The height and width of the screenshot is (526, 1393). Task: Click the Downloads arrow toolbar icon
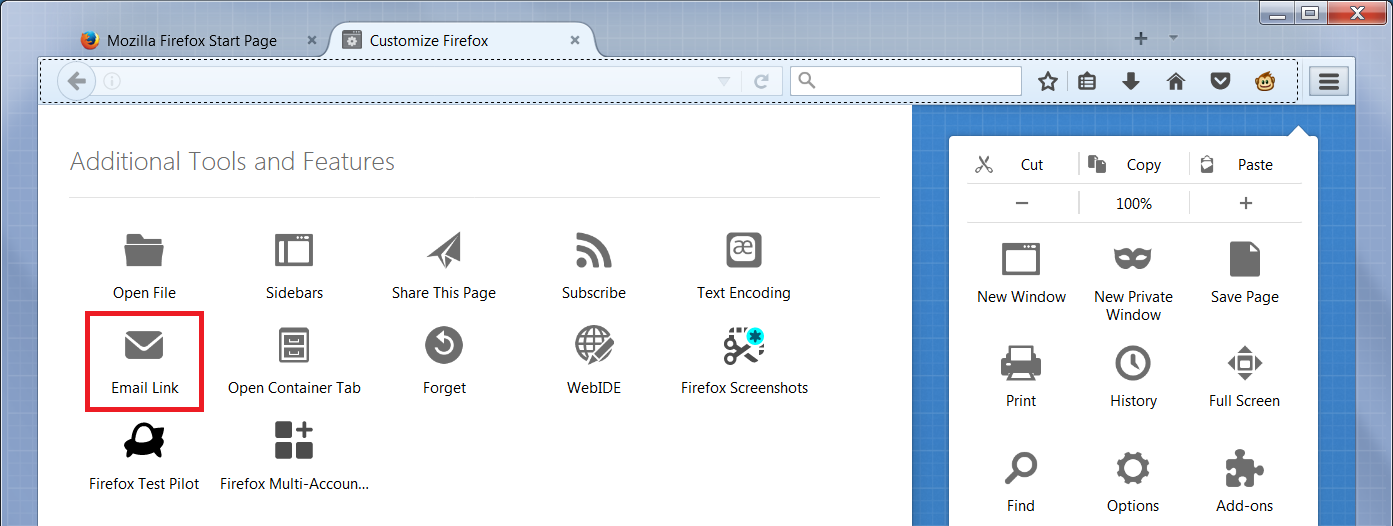pos(1131,81)
